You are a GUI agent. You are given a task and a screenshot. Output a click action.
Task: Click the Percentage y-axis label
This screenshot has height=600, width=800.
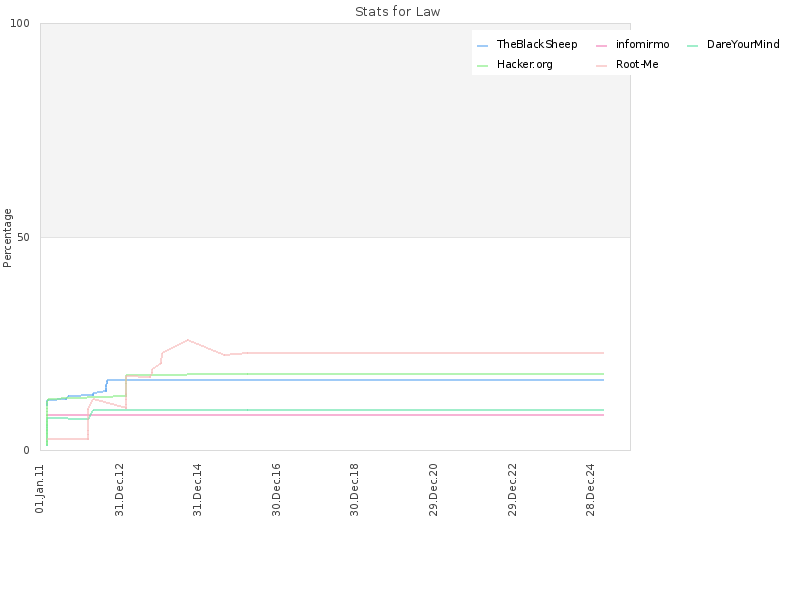(x=7, y=238)
